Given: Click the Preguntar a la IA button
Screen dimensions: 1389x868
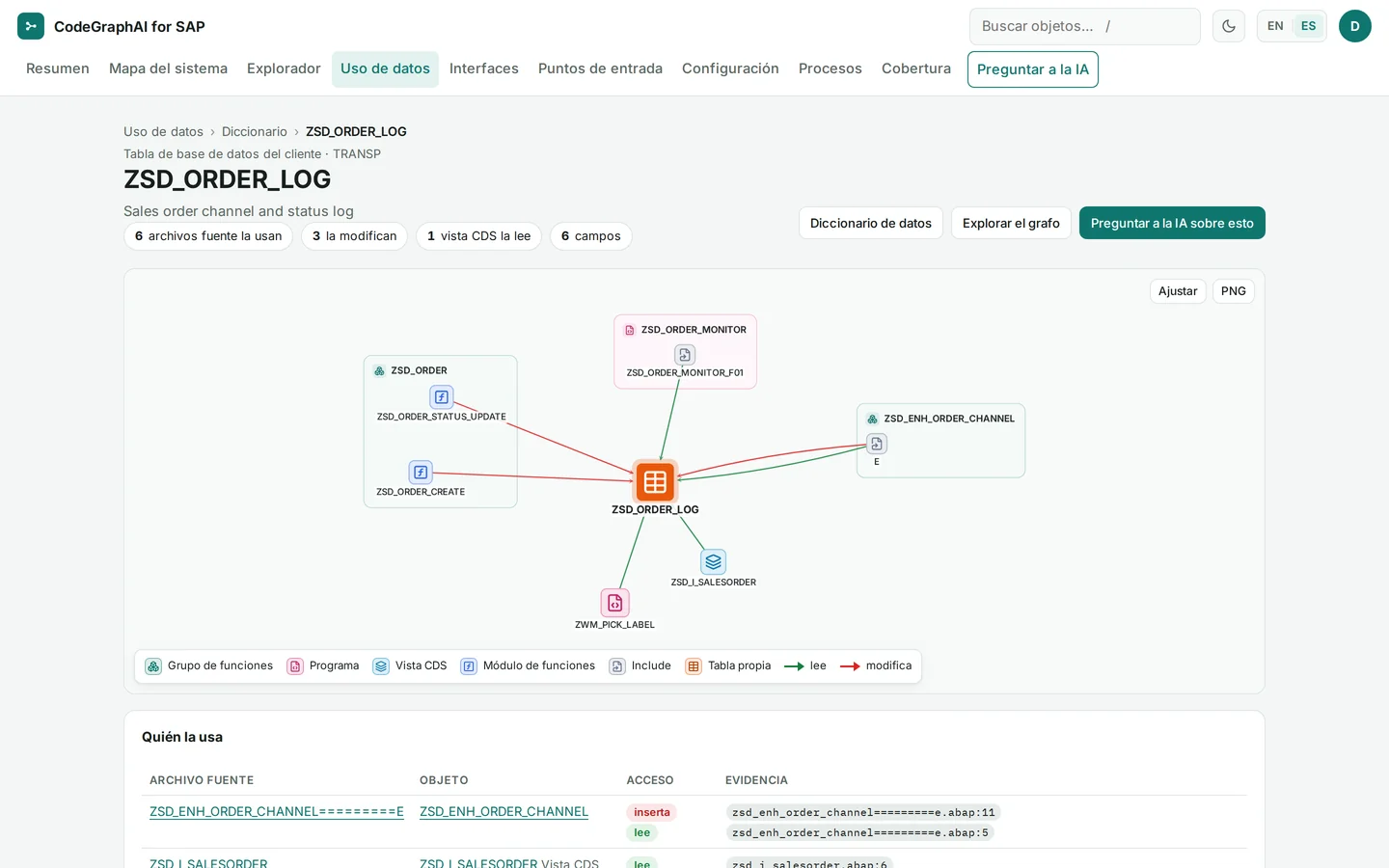Looking at the screenshot, I should [1033, 69].
